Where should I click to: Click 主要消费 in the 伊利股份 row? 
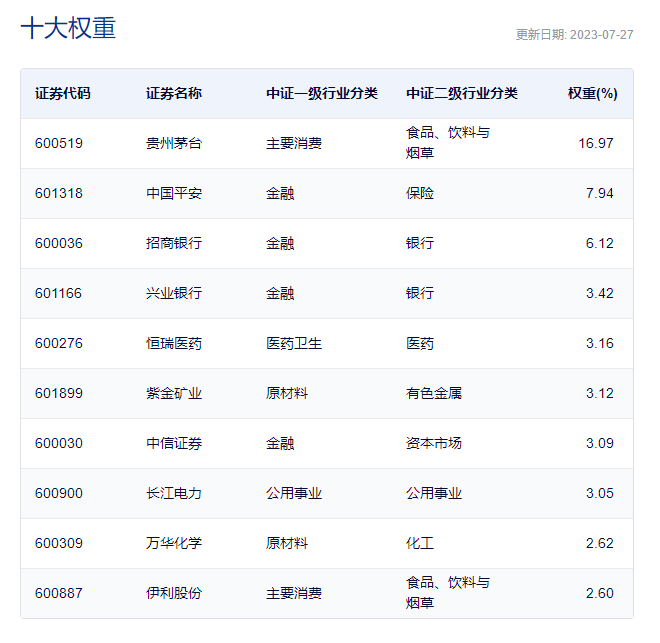coord(294,594)
